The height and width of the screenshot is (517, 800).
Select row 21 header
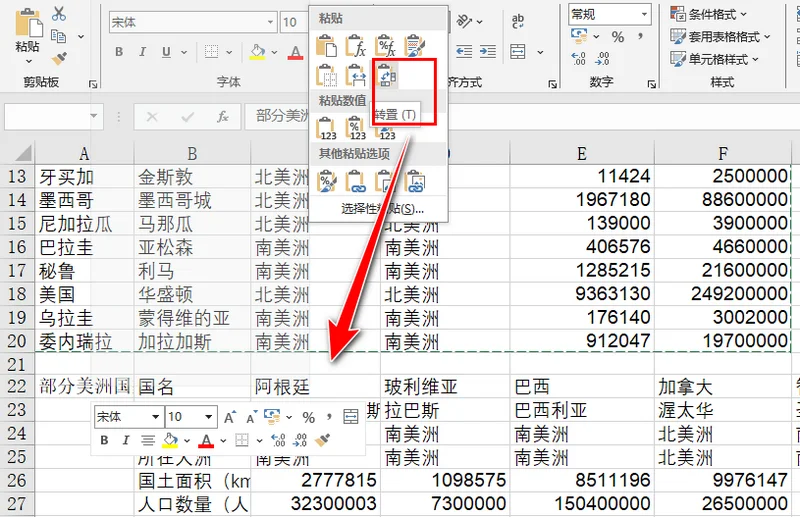(17, 364)
